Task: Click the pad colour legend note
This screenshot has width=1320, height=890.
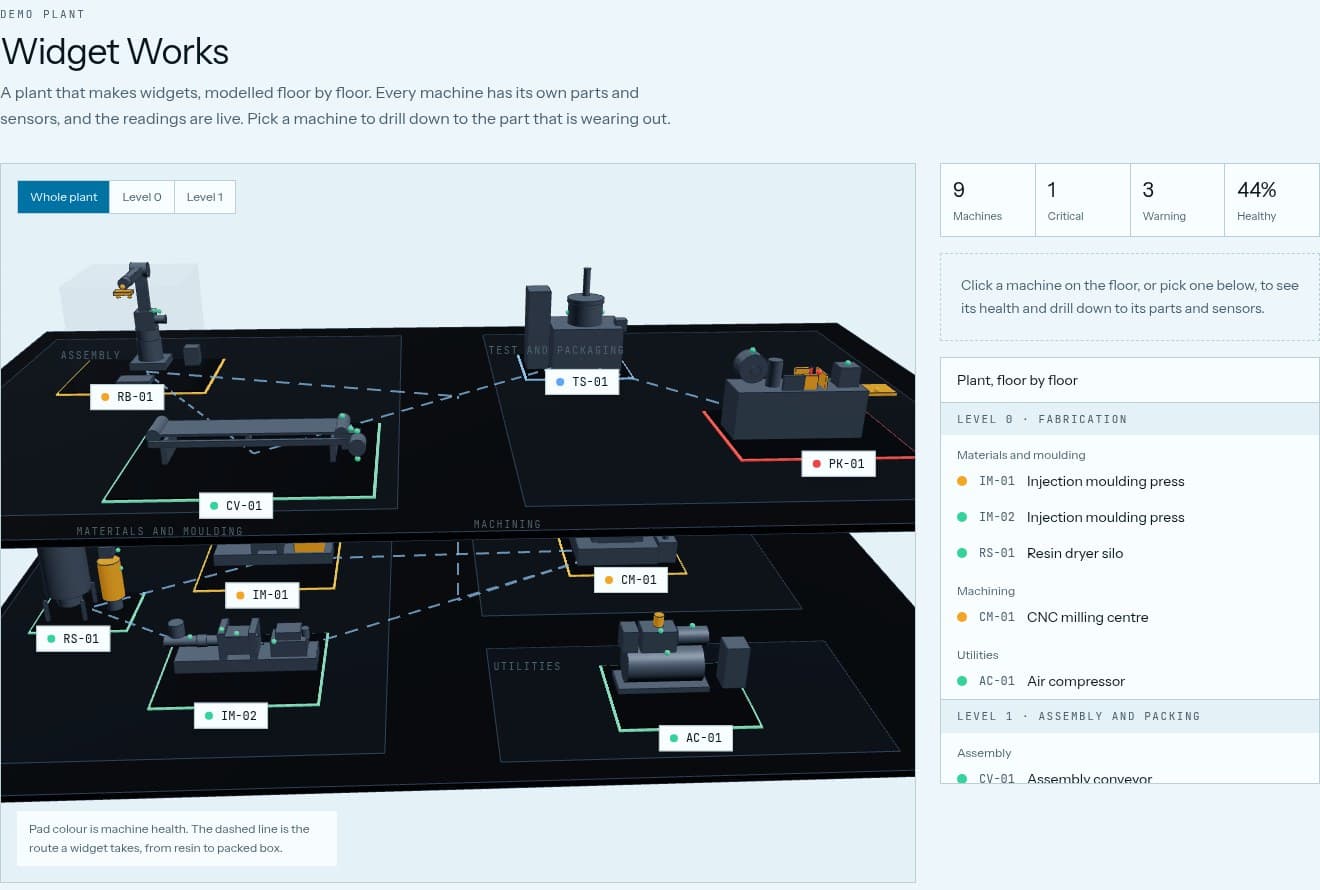Action: (177, 838)
